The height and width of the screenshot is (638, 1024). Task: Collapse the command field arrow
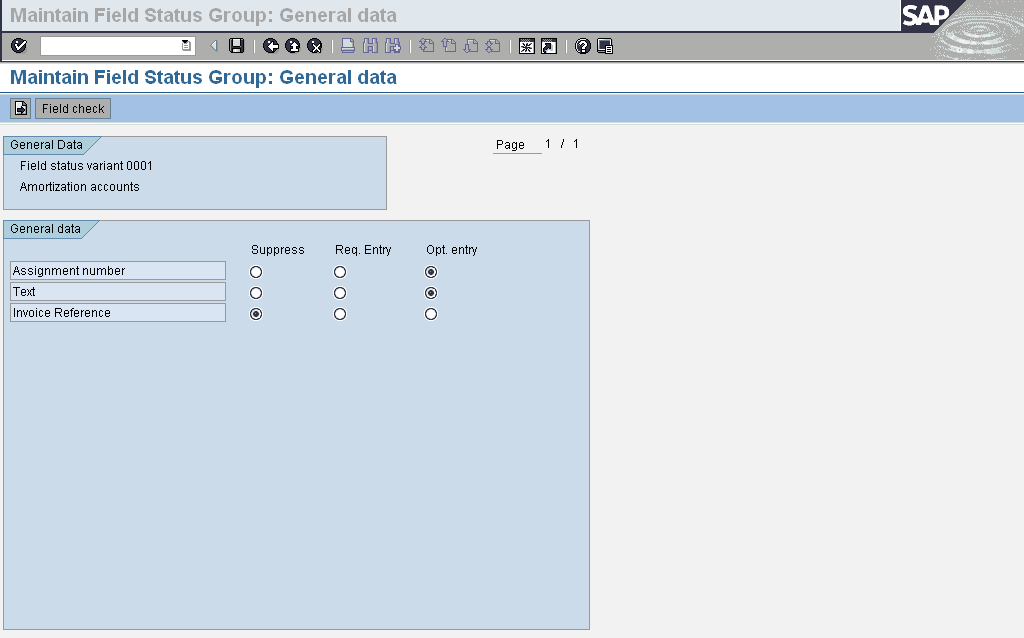(x=214, y=46)
